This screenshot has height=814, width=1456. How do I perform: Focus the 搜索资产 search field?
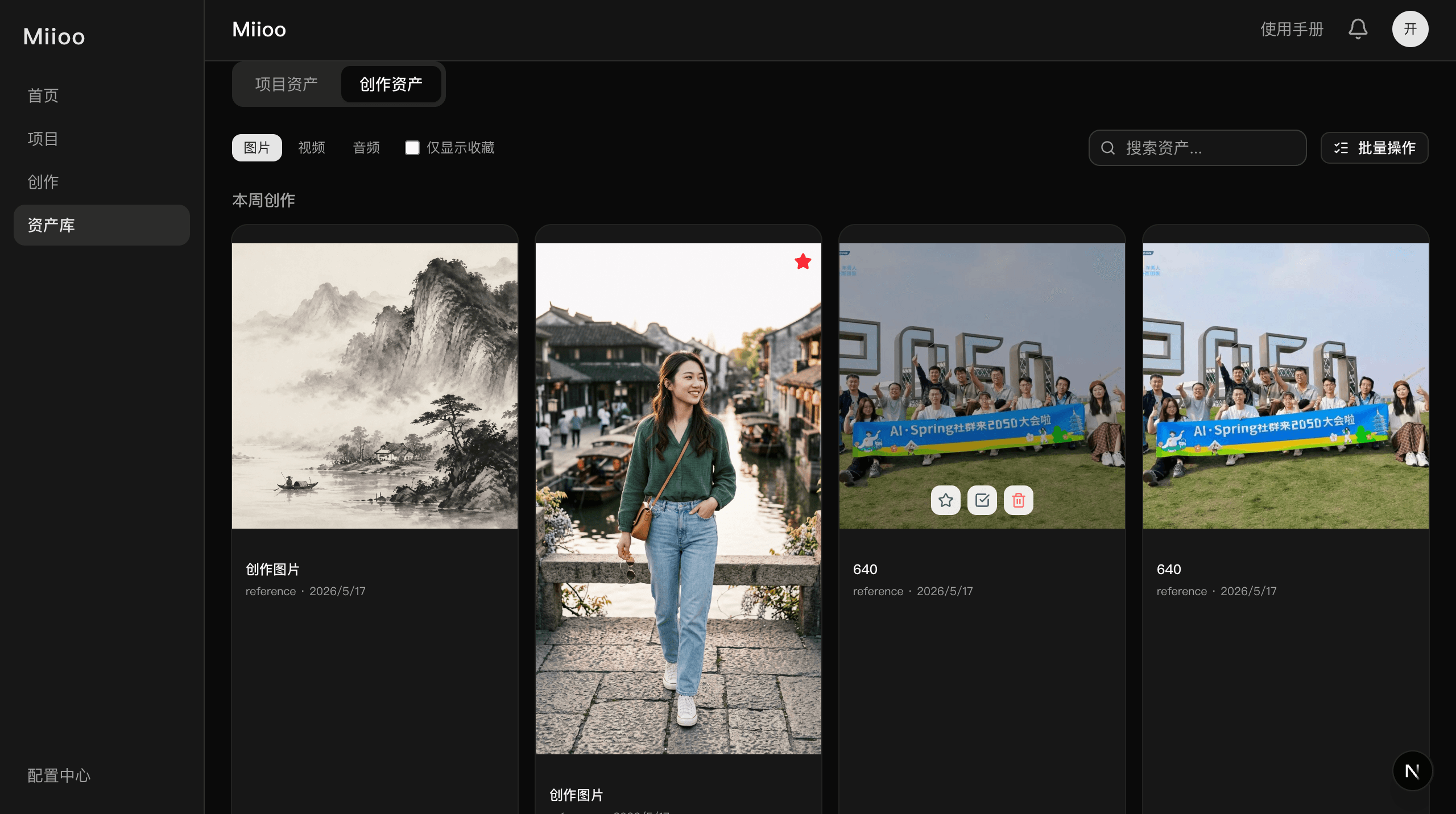click(1197, 148)
